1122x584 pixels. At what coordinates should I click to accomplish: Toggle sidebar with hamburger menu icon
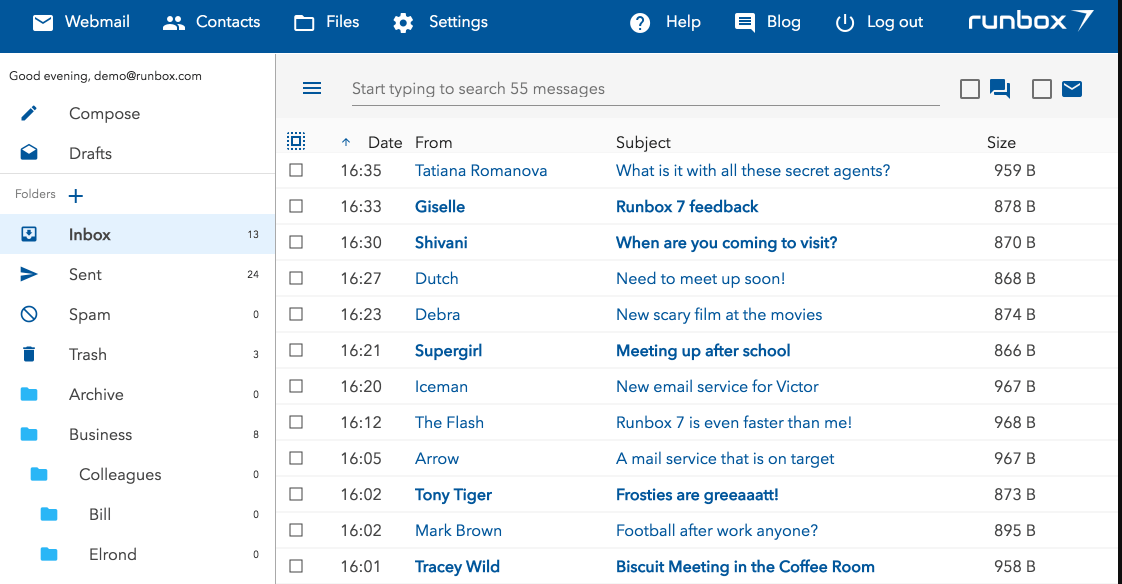click(312, 88)
